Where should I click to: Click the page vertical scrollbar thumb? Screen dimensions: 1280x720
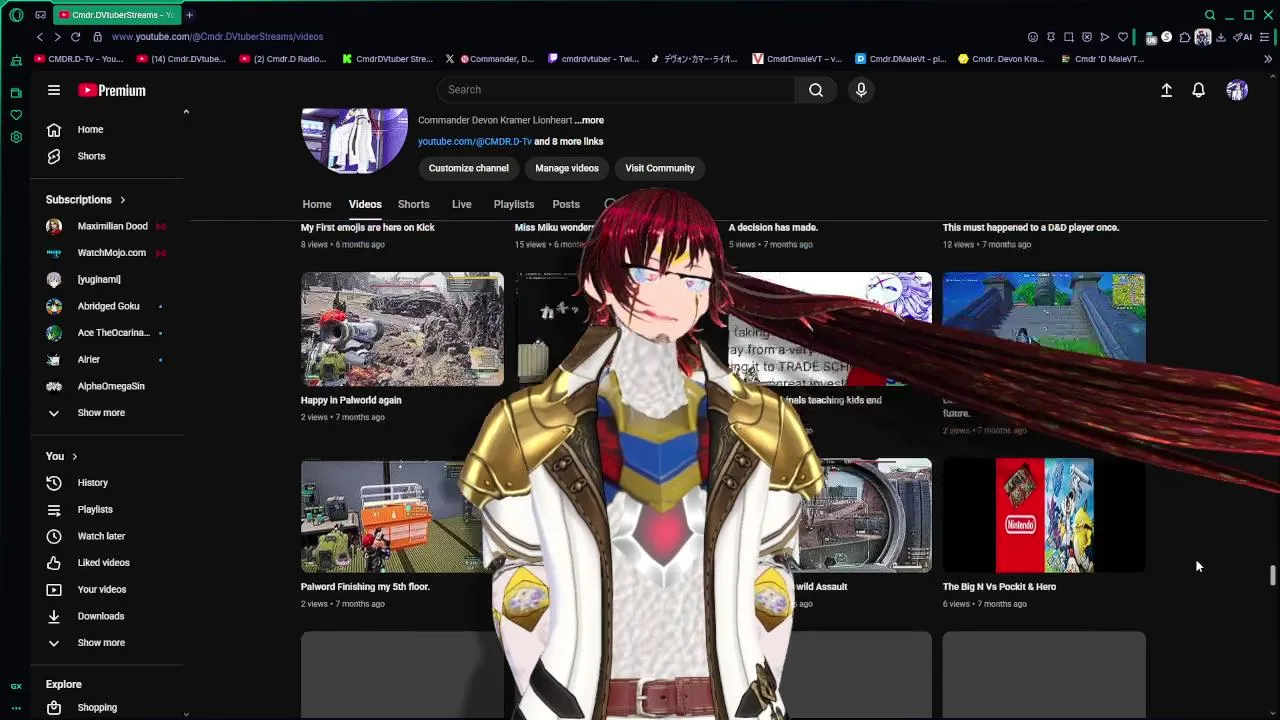coord(1273,575)
